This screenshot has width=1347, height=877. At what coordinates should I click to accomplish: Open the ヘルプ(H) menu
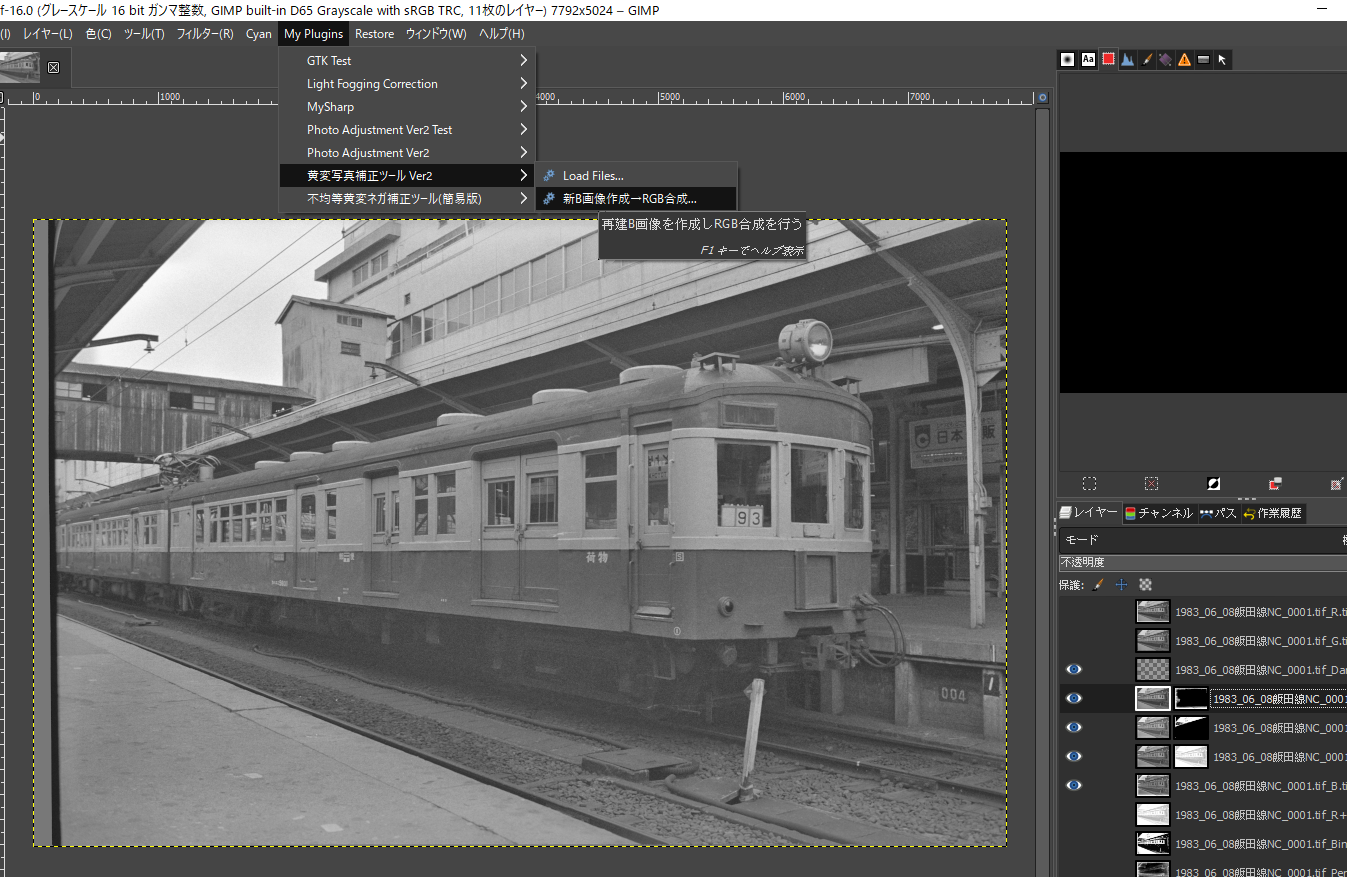click(x=502, y=34)
